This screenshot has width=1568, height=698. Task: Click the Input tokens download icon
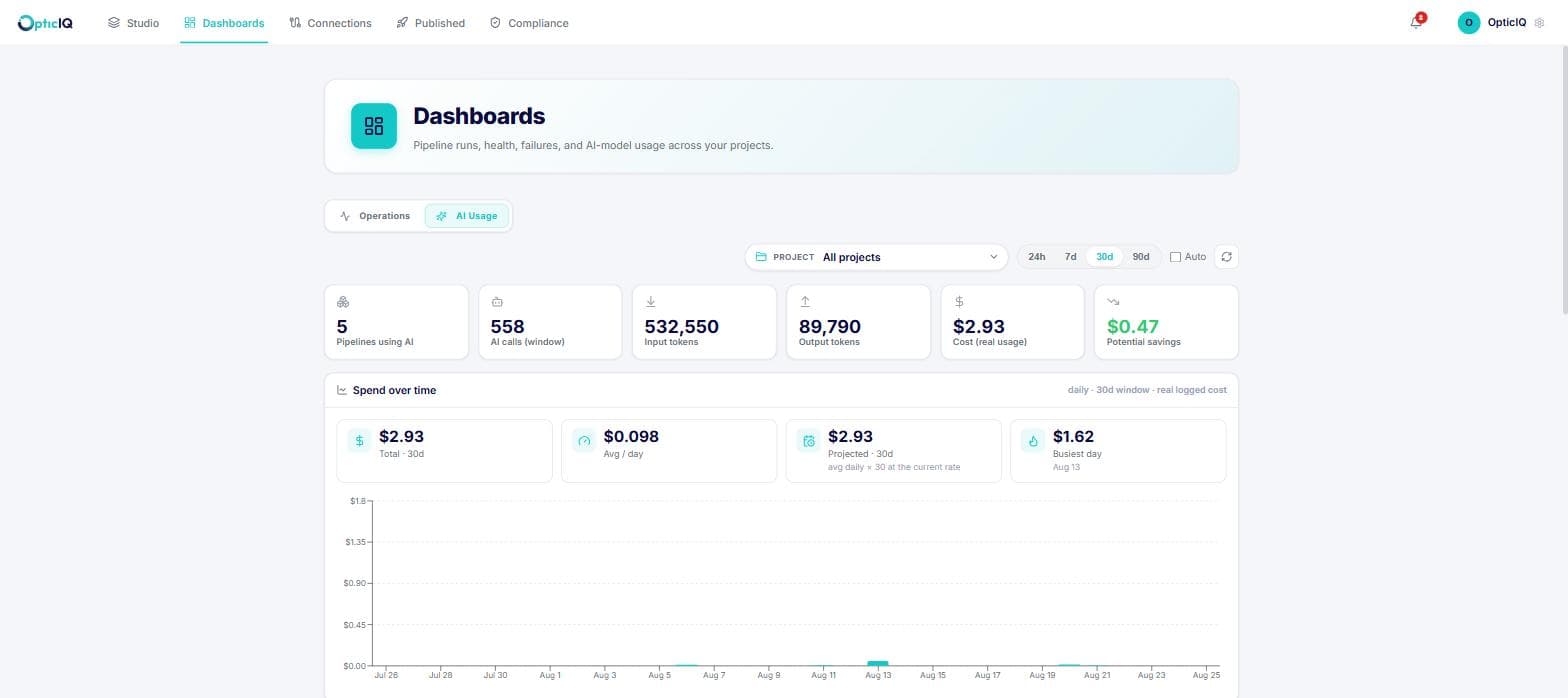pyautogui.click(x=651, y=302)
